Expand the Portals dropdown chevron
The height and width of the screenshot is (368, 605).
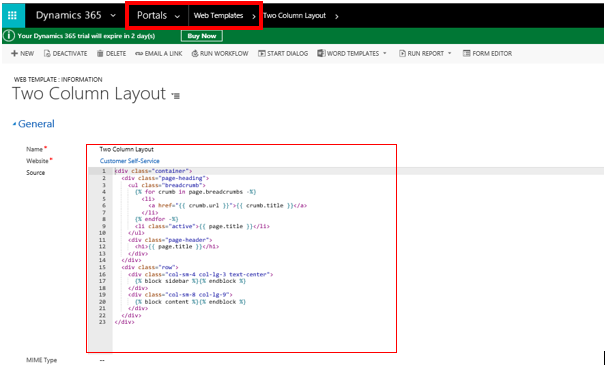pos(177,16)
